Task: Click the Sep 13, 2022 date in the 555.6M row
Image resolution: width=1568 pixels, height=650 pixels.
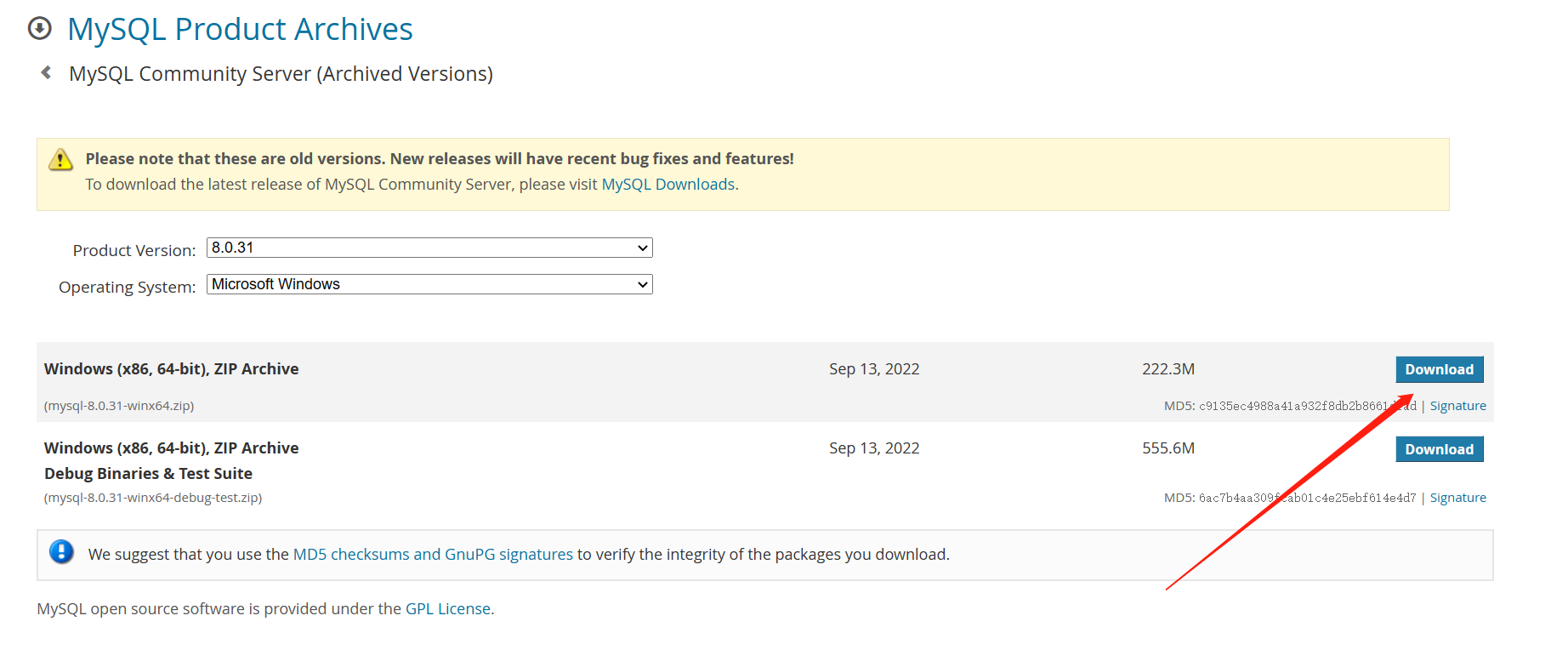Action: click(874, 448)
